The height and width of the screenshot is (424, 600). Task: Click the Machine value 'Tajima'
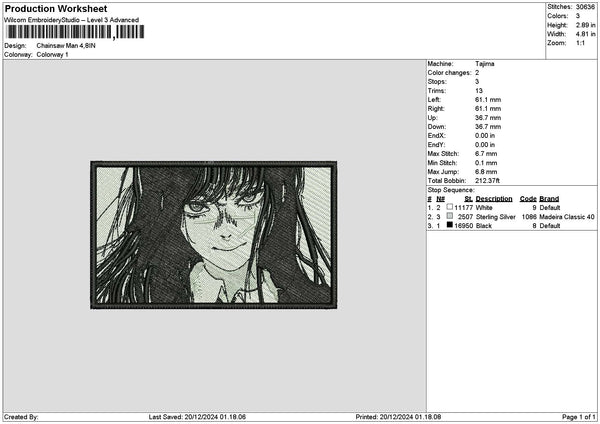(x=484, y=64)
